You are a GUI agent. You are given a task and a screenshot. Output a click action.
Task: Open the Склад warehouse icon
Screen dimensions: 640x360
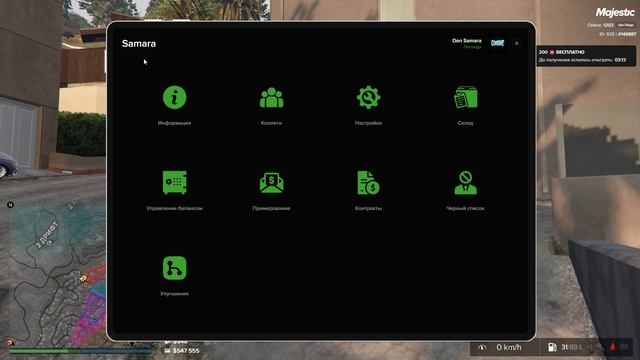coord(465,97)
